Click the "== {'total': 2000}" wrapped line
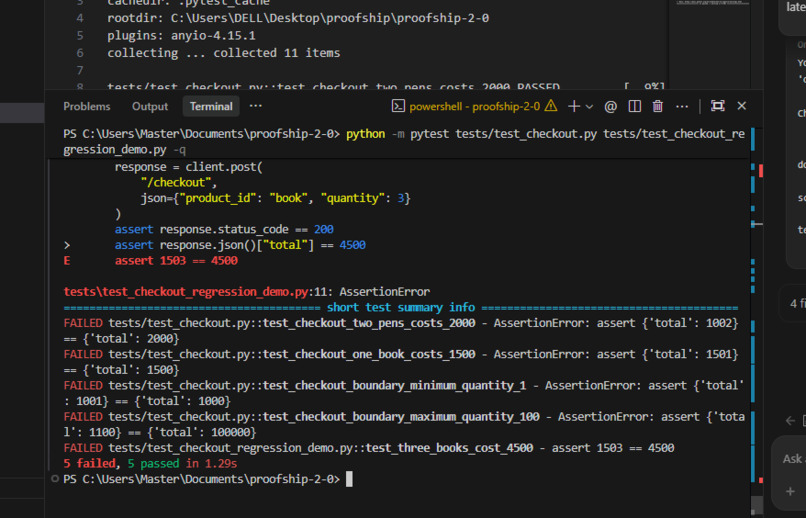This screenshot has width=806, height=518. point(121,339)
